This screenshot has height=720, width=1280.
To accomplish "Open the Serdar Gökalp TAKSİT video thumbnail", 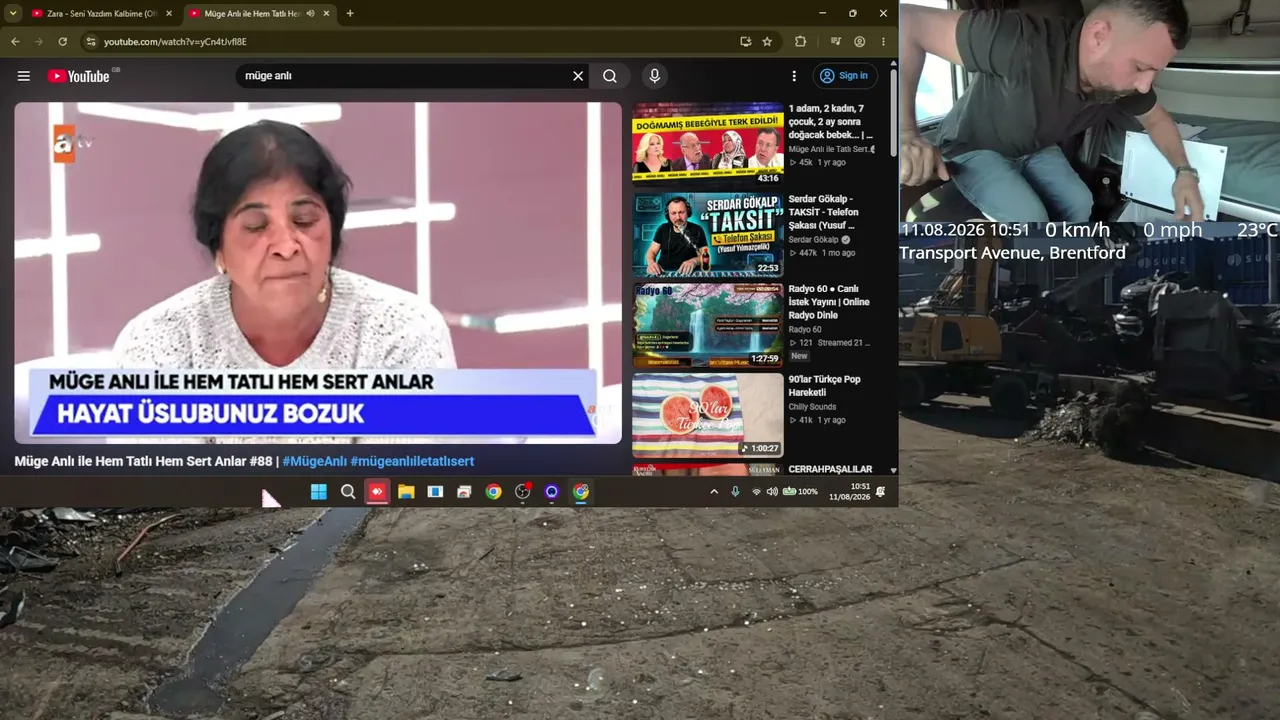I will coord(708,234).
